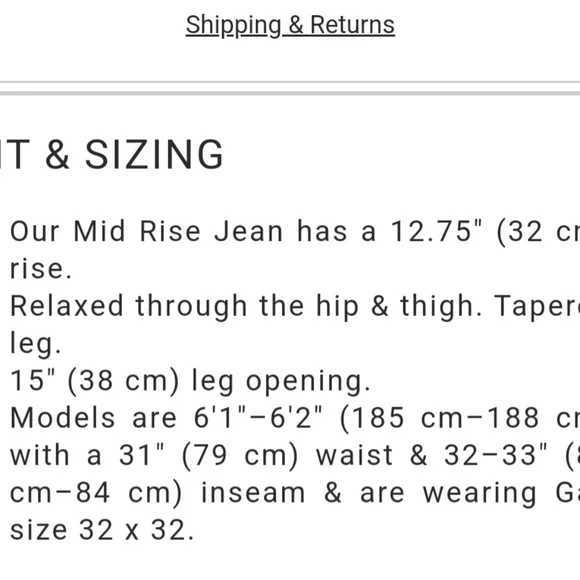Click the "Mid Rise Jean" text
The image size is (580, 580).
[179, 231]
